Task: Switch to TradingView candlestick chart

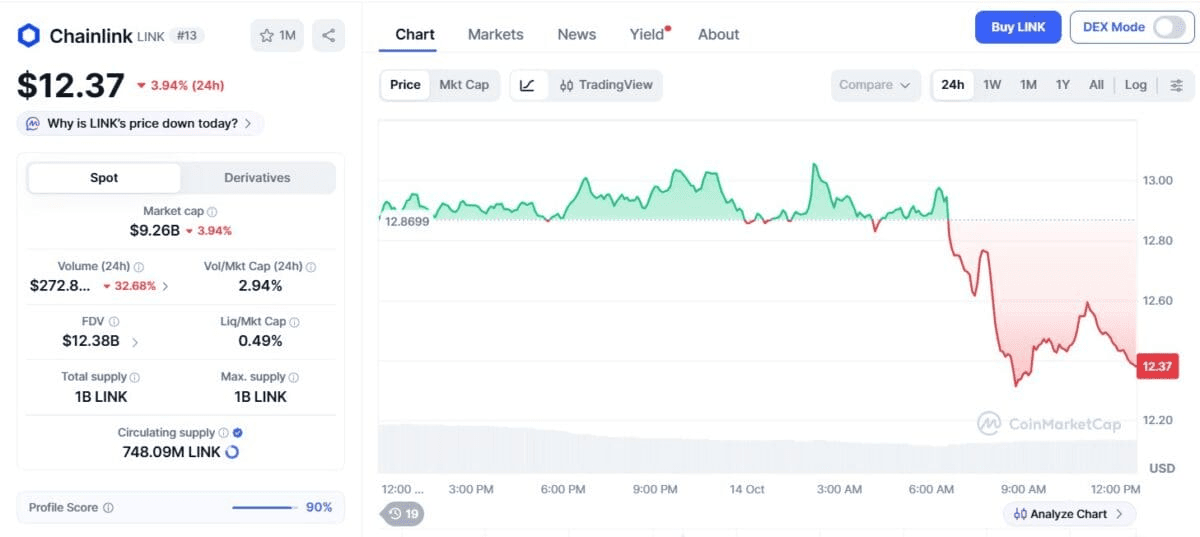Action: 605,85
